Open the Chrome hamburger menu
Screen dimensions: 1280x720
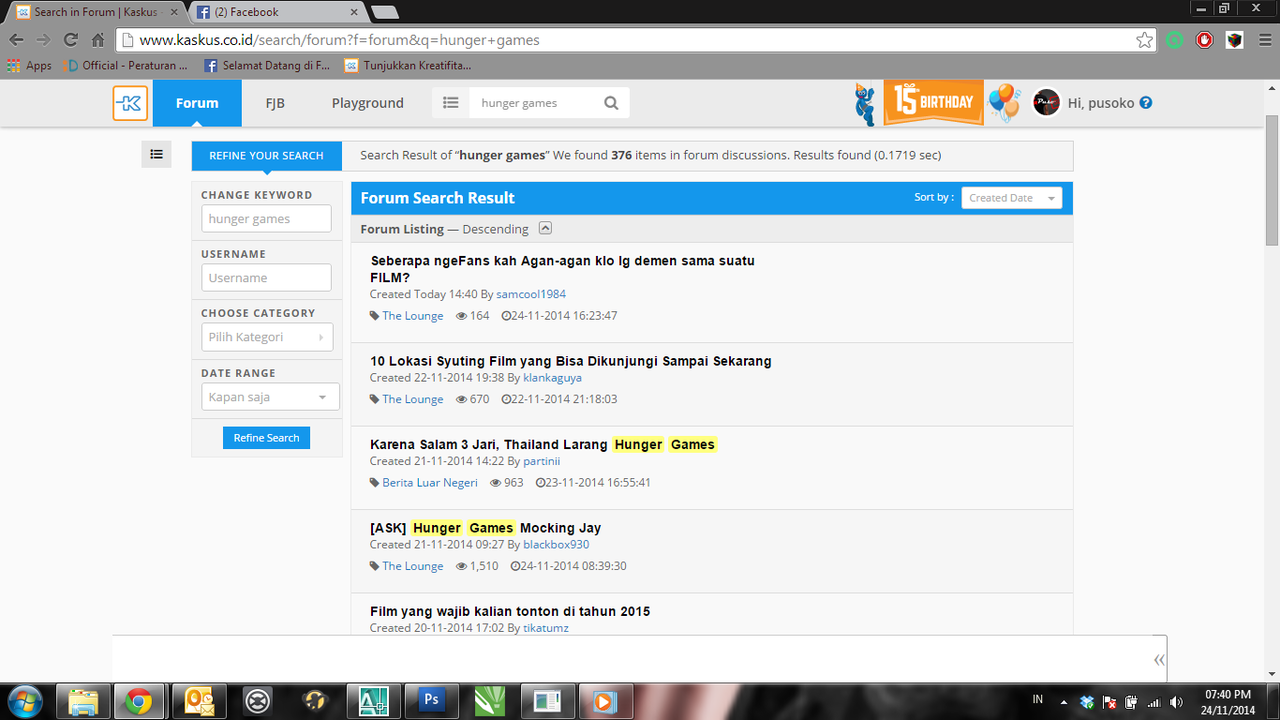[x=1263, y=40]
